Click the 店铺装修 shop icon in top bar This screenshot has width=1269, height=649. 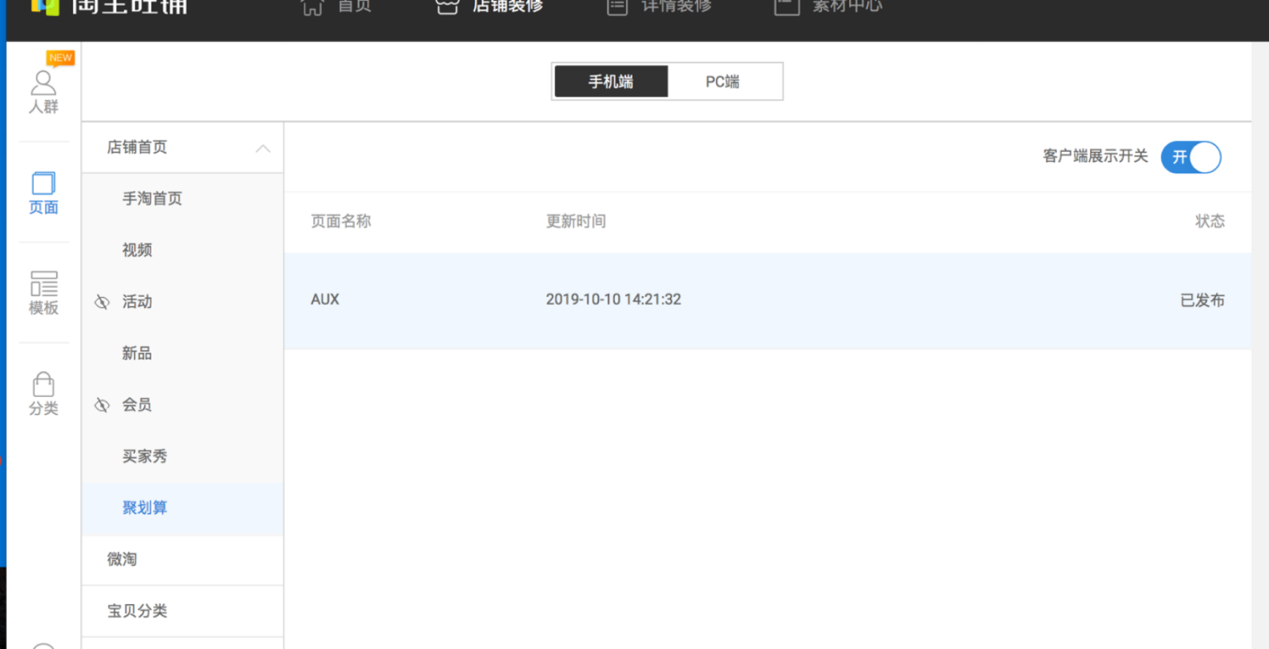tap(447, 6)
